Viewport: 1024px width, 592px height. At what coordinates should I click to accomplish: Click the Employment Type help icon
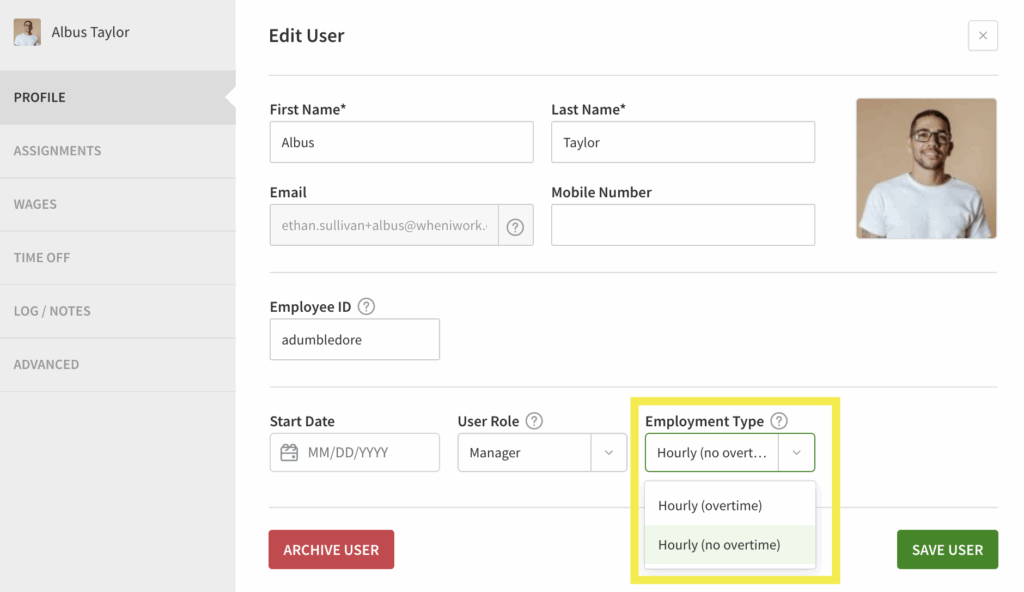(x=779, y=421)
